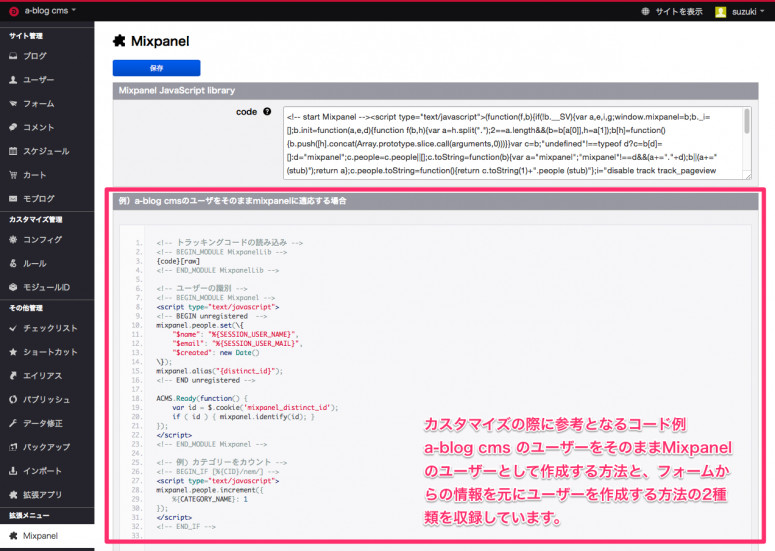Go to フォーム in the sidebar
The image size is (775, 551).
click(x=38, y=104)
